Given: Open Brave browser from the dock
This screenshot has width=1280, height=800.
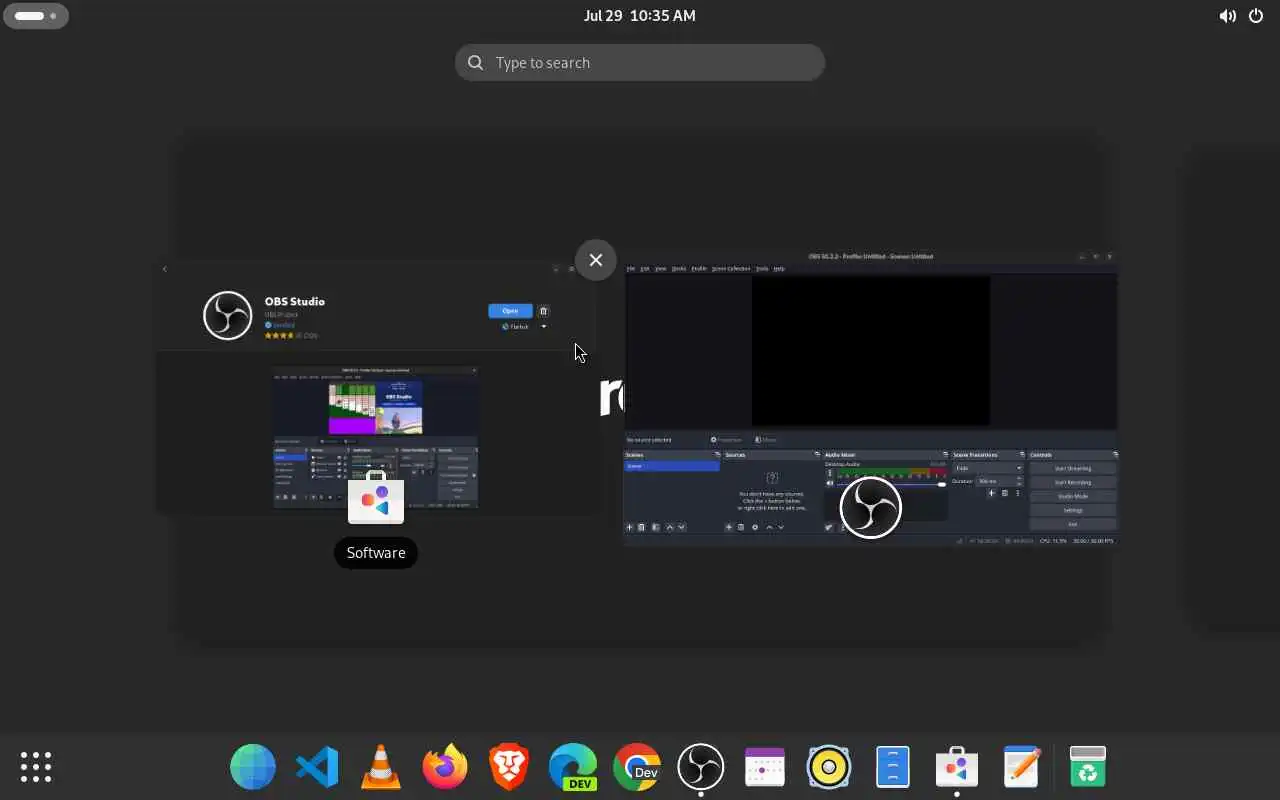Looking at the screenshot, I should pyautogui.click(x=509, y=767).
